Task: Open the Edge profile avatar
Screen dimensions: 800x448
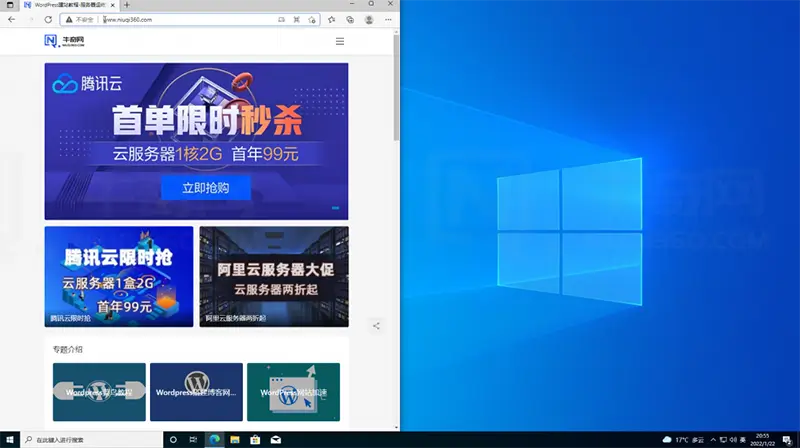Action: click(x=369, y=19)
